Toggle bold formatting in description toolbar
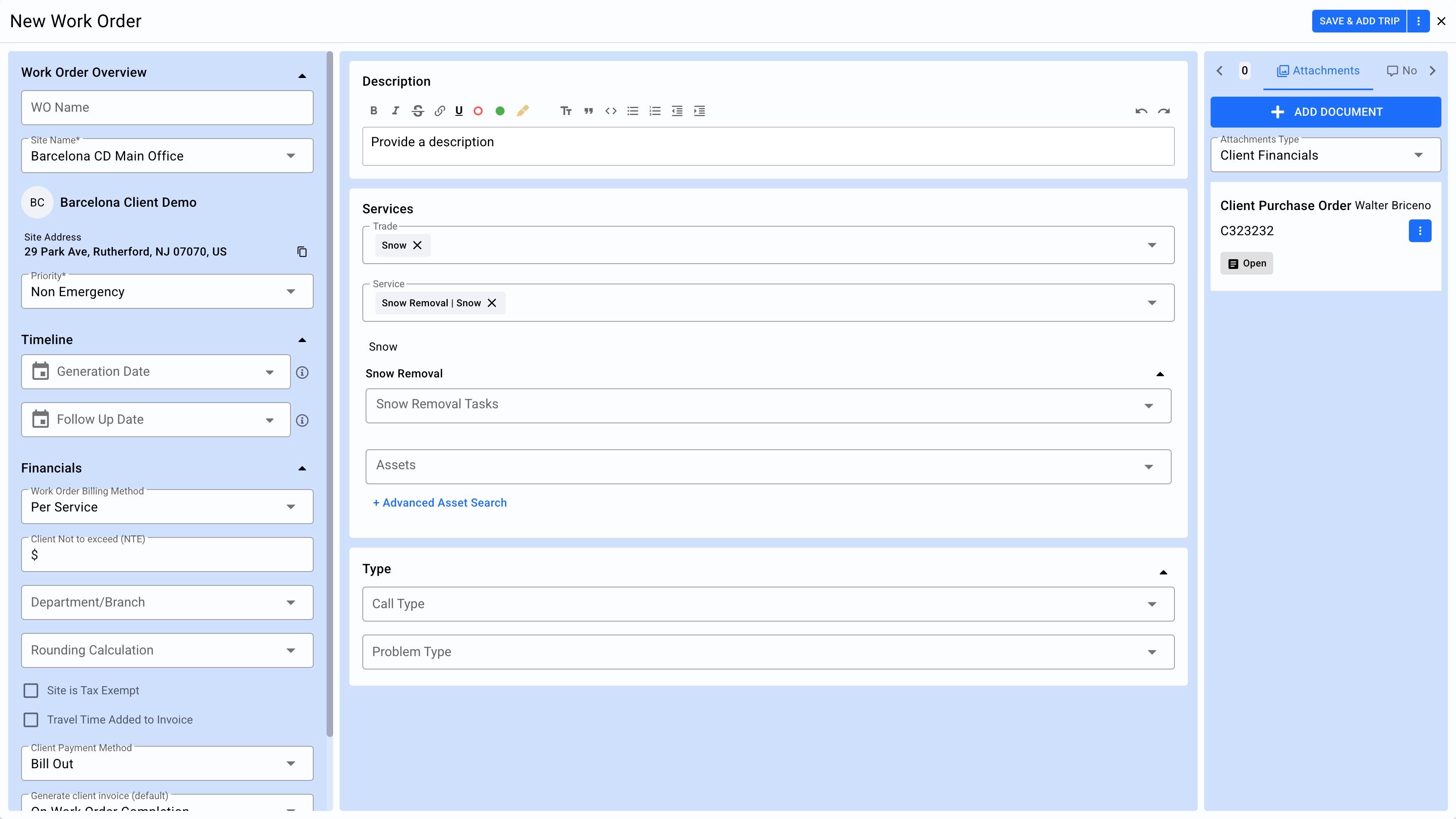 pyautogui.click(x=374, y=111)
